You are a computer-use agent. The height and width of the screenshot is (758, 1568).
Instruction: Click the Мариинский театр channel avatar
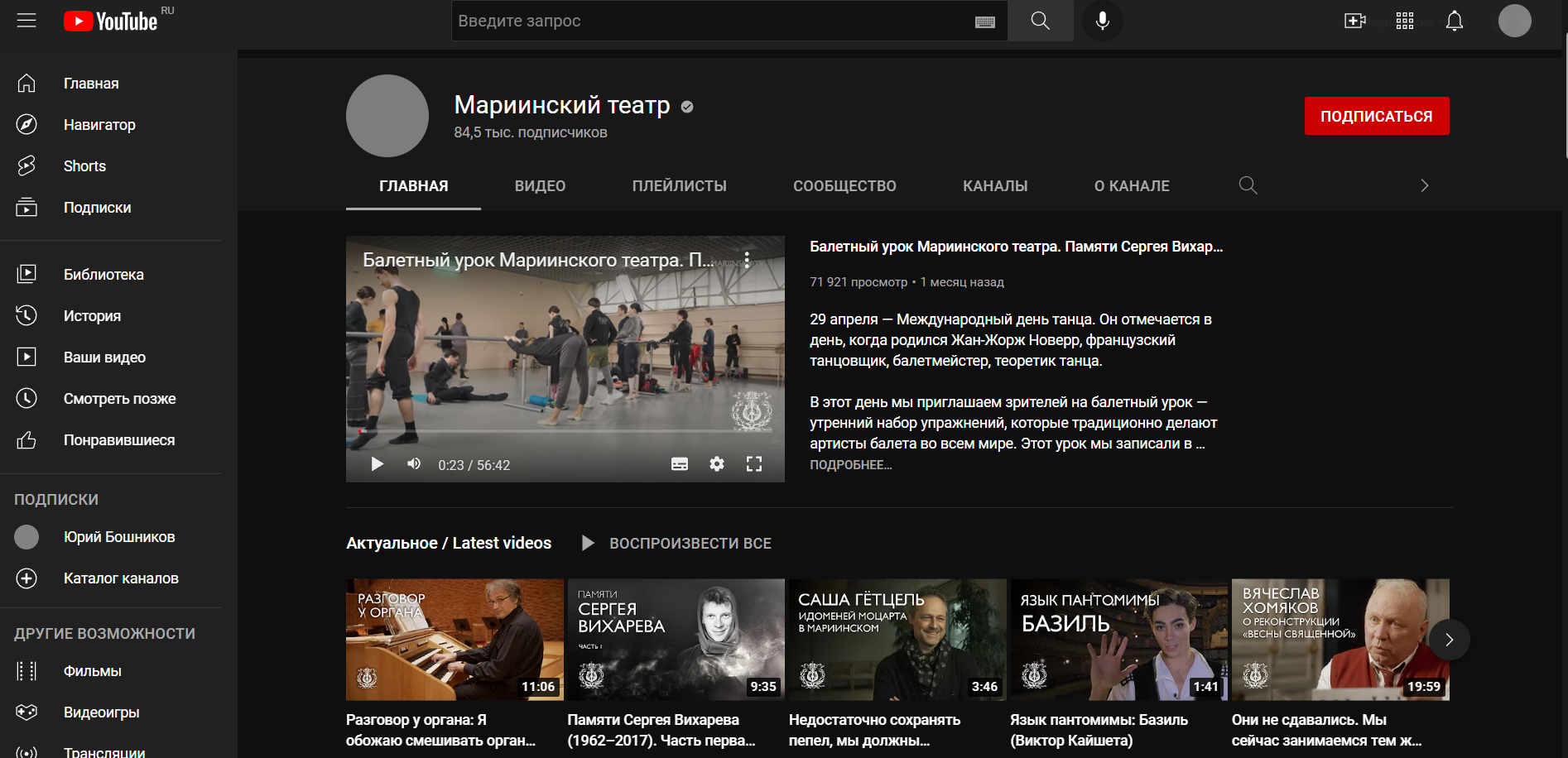[387, 116]
